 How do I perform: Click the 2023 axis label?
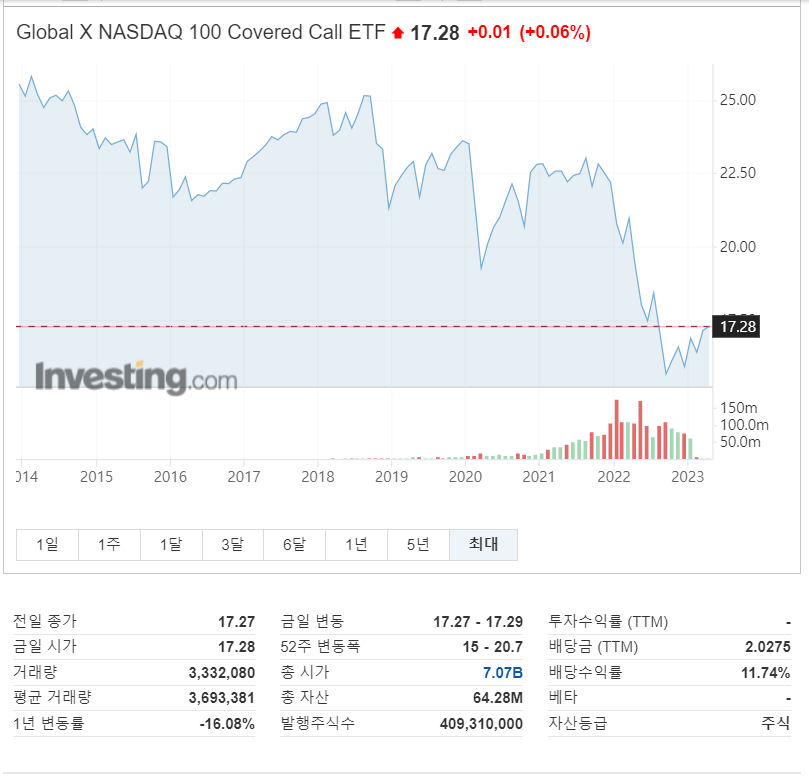pos(687,478)
